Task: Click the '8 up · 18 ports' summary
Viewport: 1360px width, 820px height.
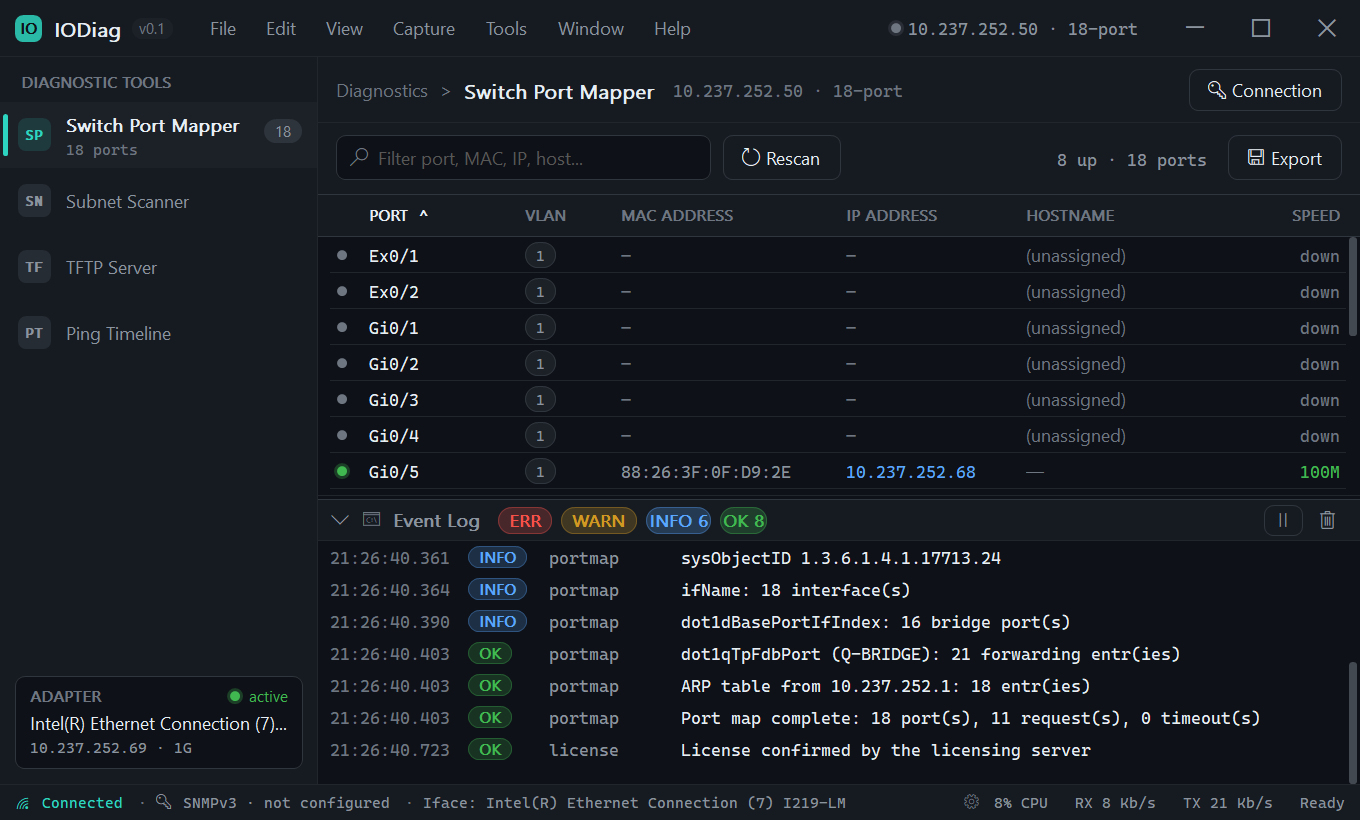Action: point(1131,160)
